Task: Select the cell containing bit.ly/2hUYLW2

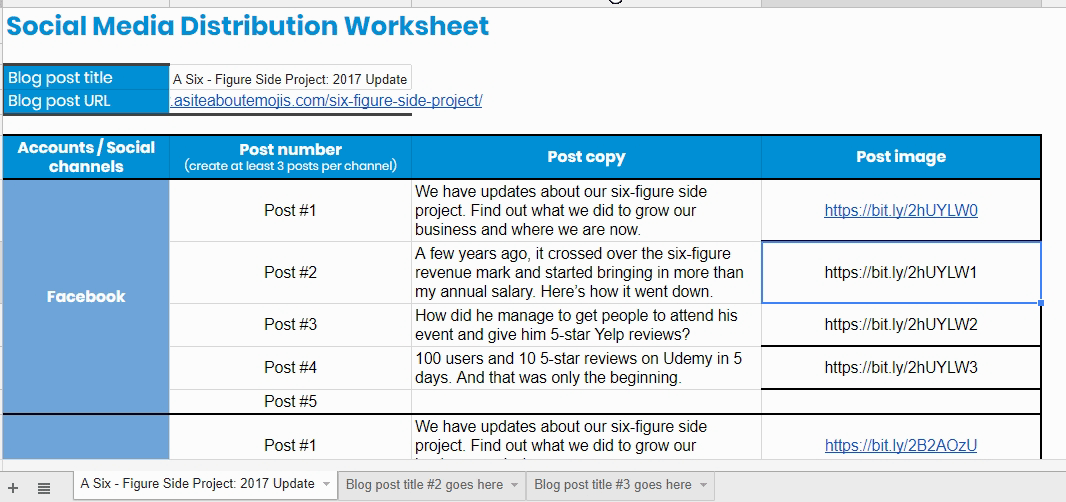Action: pyautogui.click(x=900, y=325)
